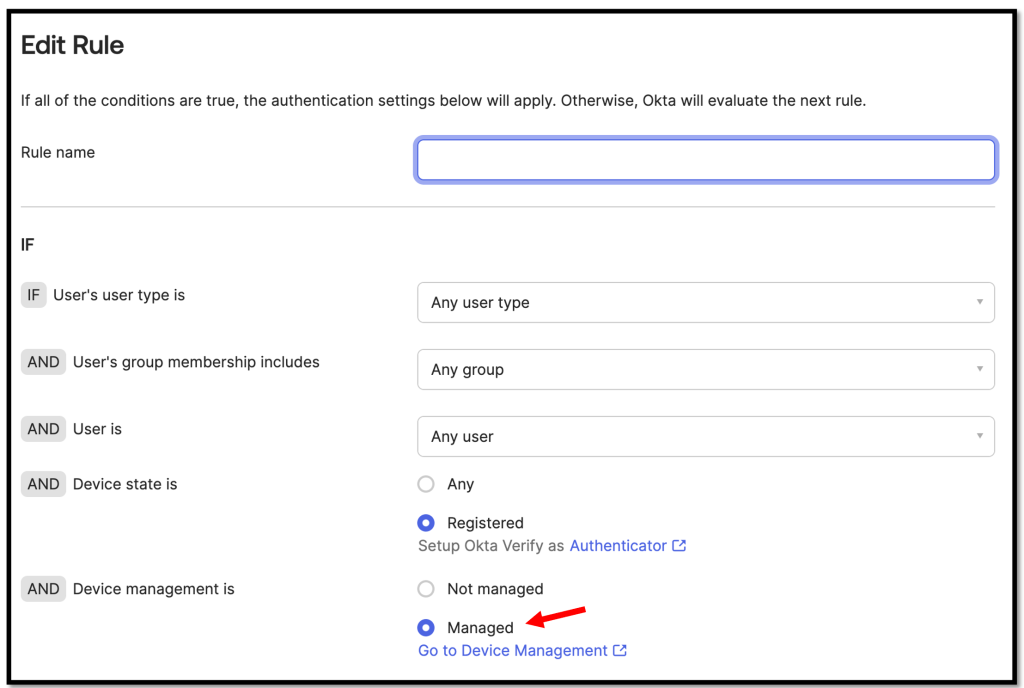Click the Rule name label
The height and width of the screenshot is (688, 1024).
(58, 153)
